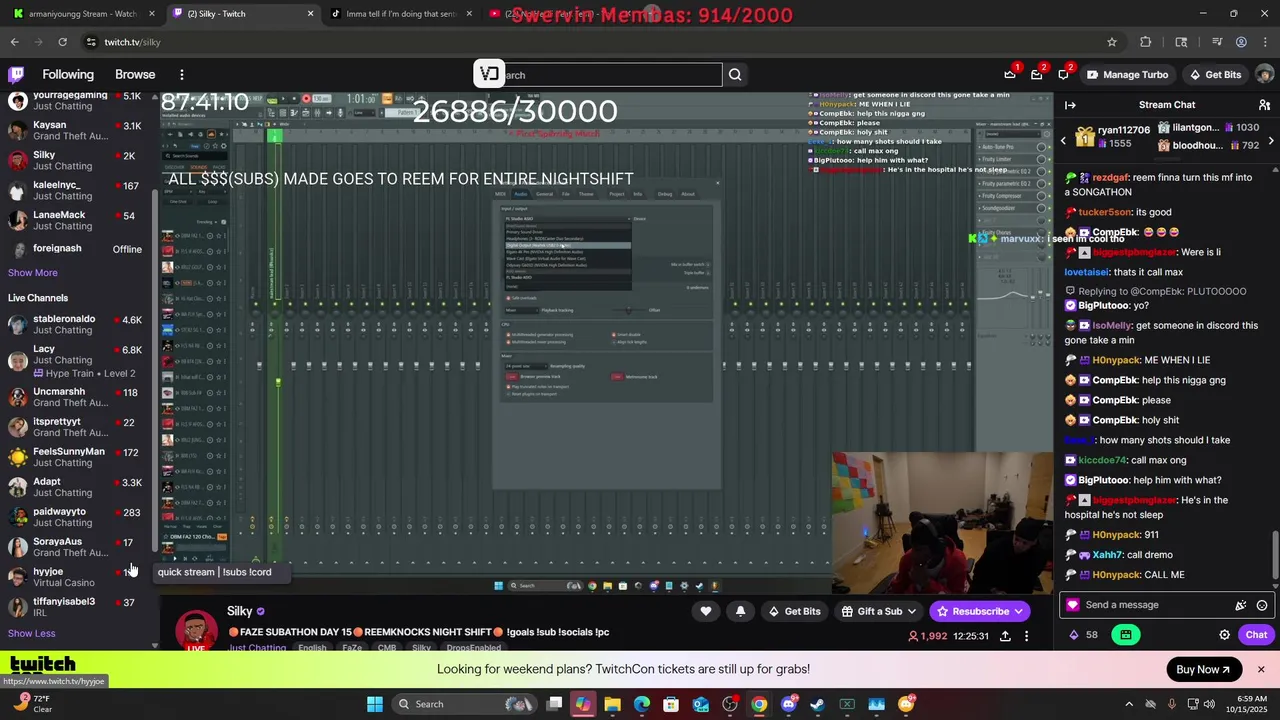Viewport: 1280px width, 720px height.
Task: Click the heart follow icon below the stream
Action: coord(706,611)
